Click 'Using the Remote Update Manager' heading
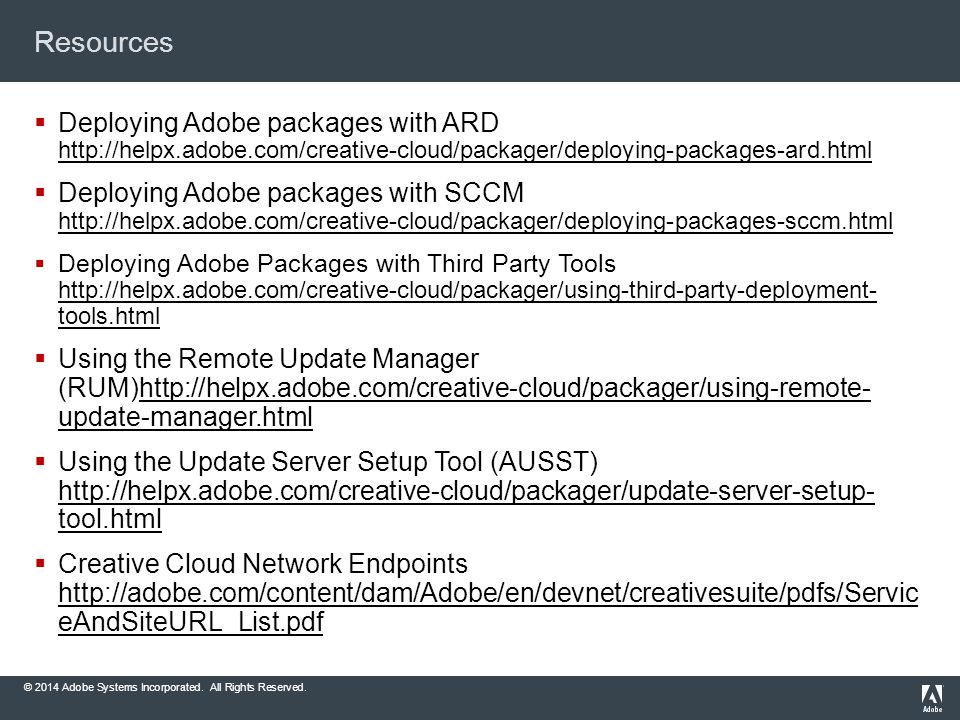The width and height of the screenshot is (960, 720). [268, 359]
